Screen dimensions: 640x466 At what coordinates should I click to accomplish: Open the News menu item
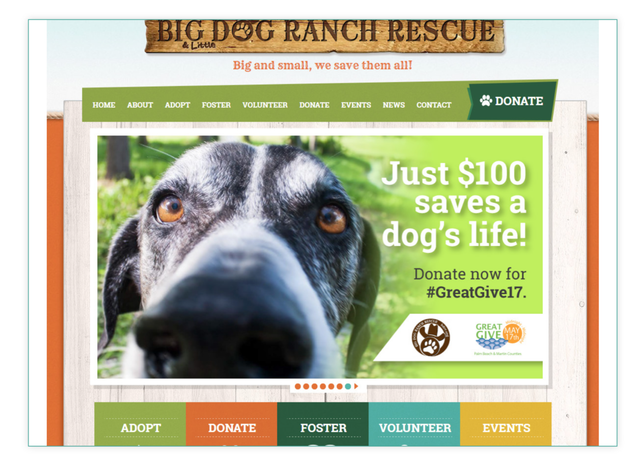(393, 105)
